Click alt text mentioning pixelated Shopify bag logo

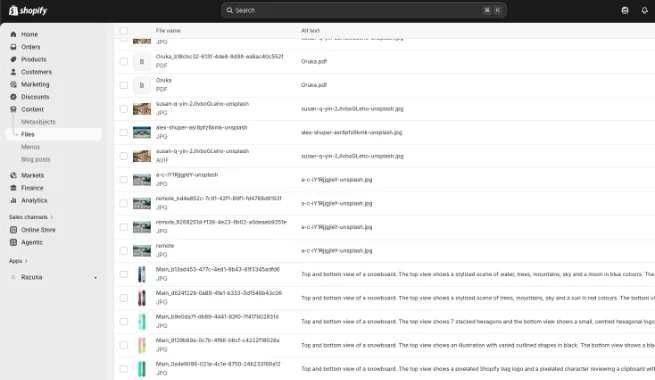pyautogui.click(x=478, y=369)
